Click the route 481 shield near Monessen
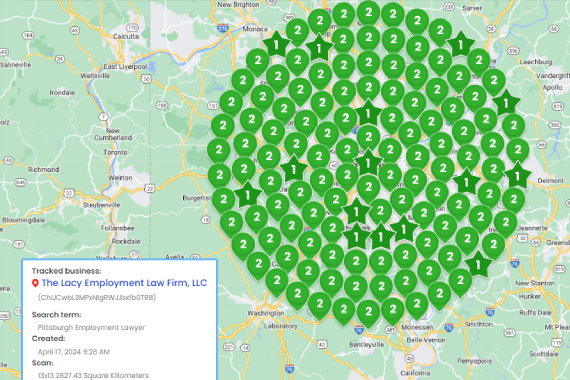 [x=391, y=330]
